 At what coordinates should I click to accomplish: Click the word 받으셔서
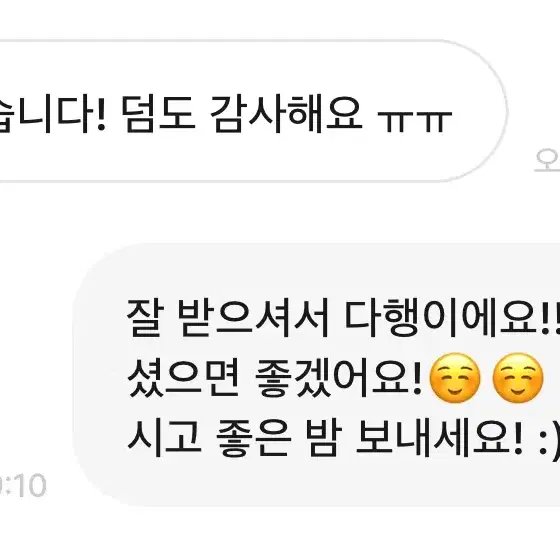[253, 318]
